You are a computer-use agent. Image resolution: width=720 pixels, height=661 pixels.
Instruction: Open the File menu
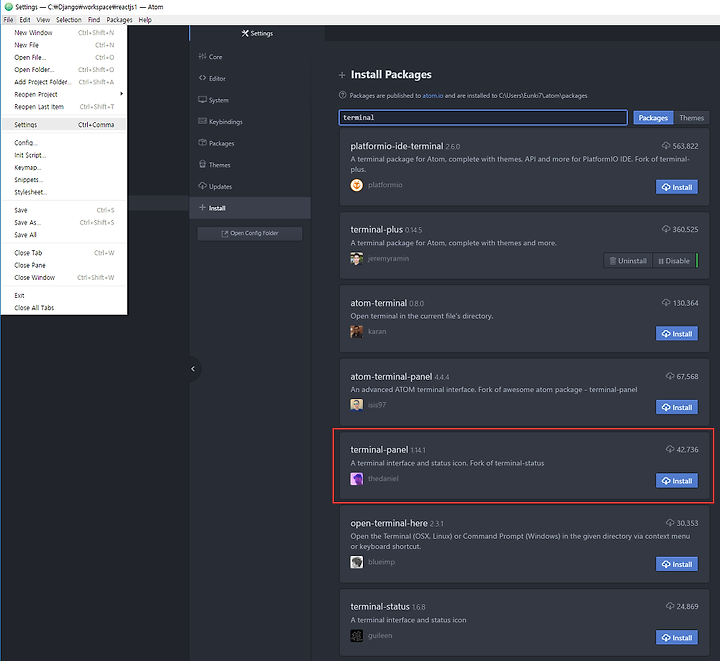(8, 20)
